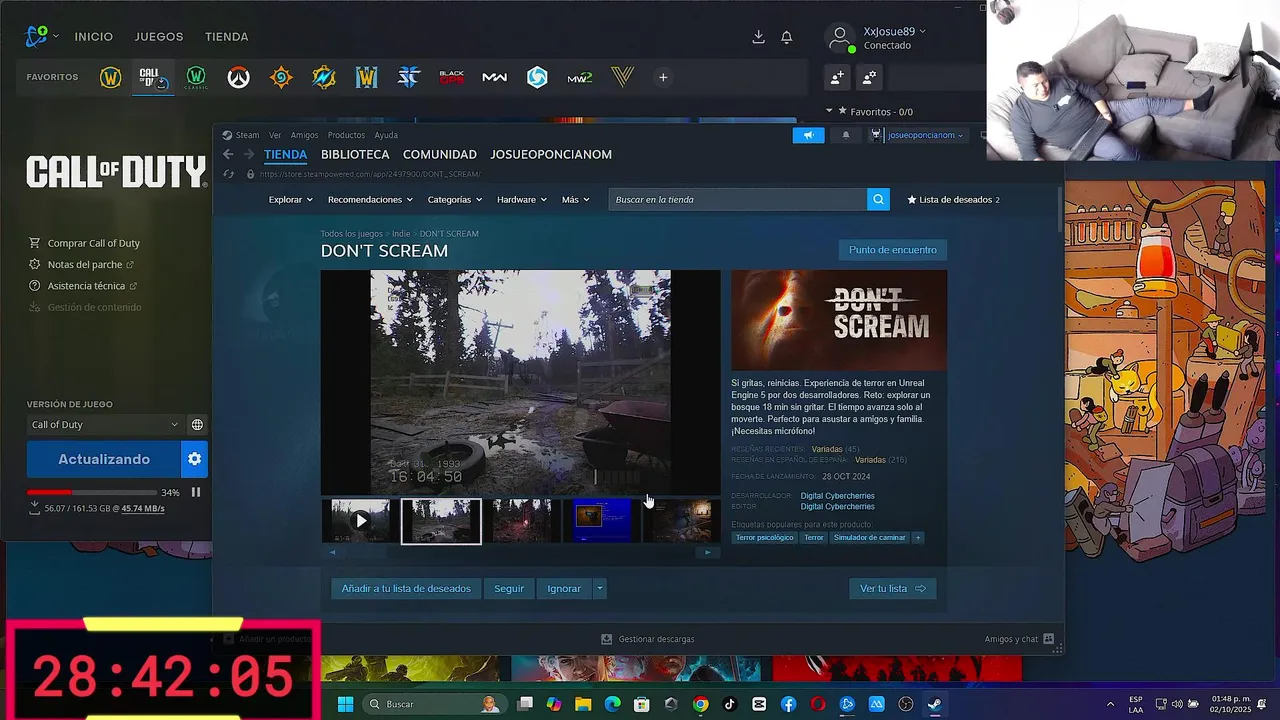The height and width of the screenshot is (720, 1280).
Task: Open Call of Duty game settings gear
Action: click(194, 459)
